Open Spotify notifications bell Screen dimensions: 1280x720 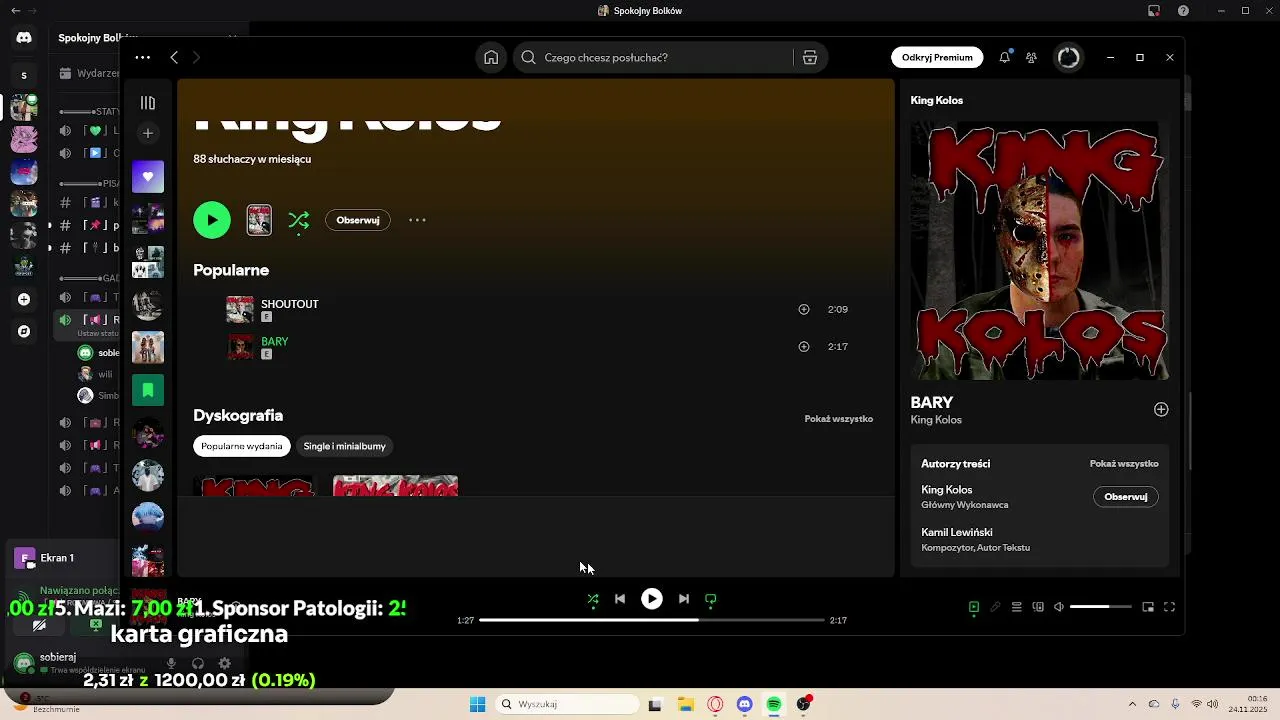[x=1004, y=57]
